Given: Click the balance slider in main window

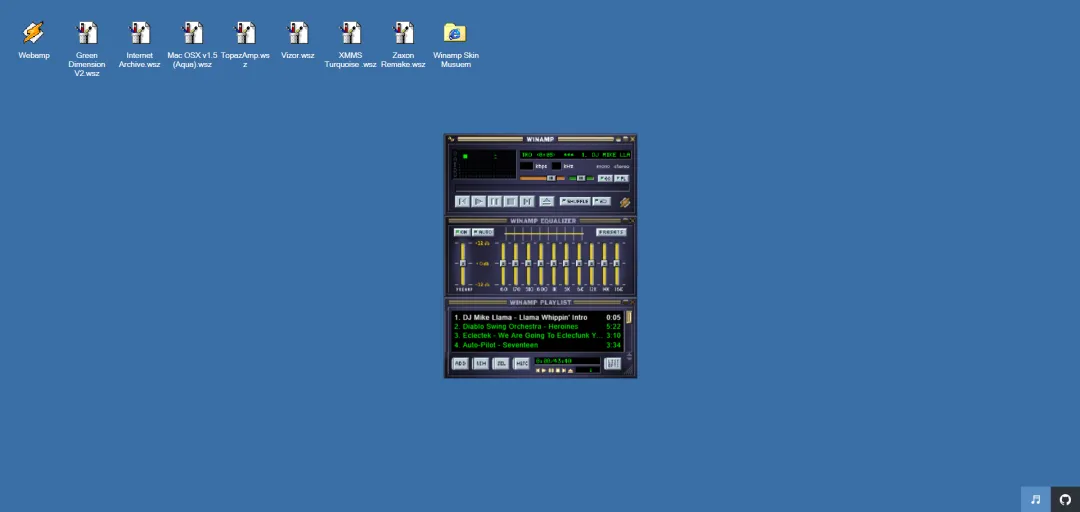Looking at the screenshot, I should click(581, 178).
